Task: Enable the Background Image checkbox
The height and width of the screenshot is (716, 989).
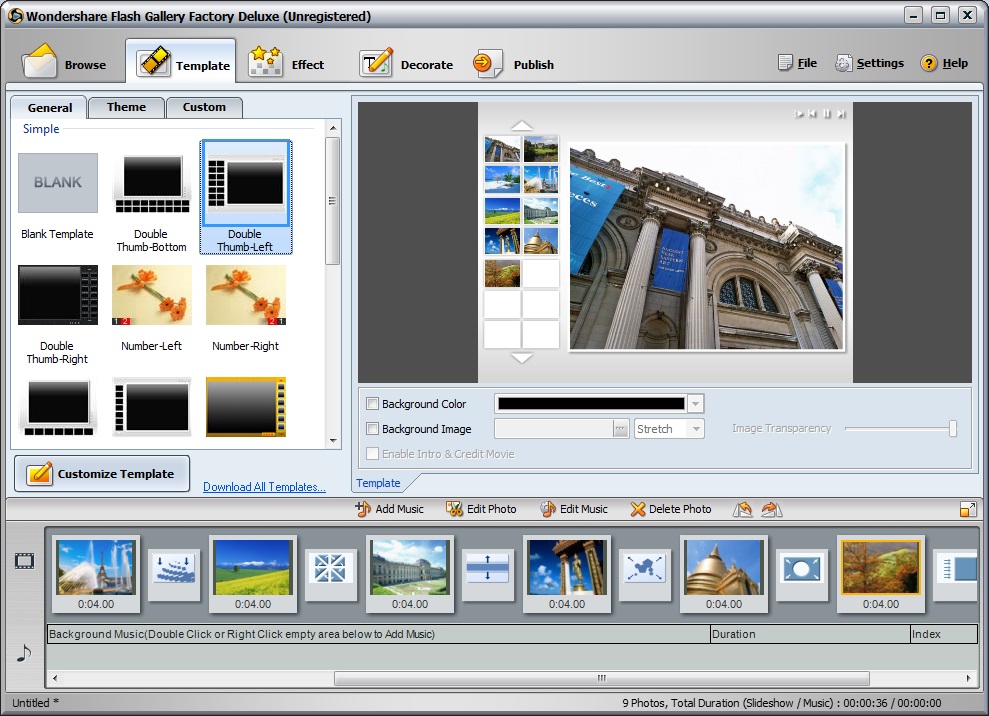Action: pos(374,428)
